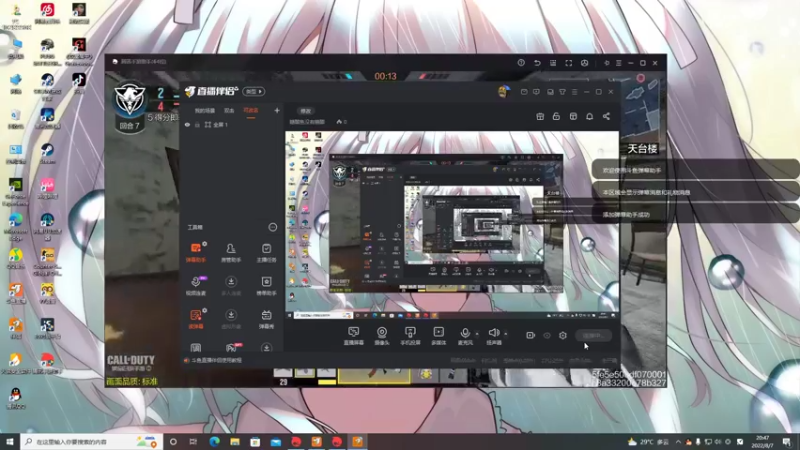Toggle the preview eye icon in bottom bar
800x450 pixels.
546,336
